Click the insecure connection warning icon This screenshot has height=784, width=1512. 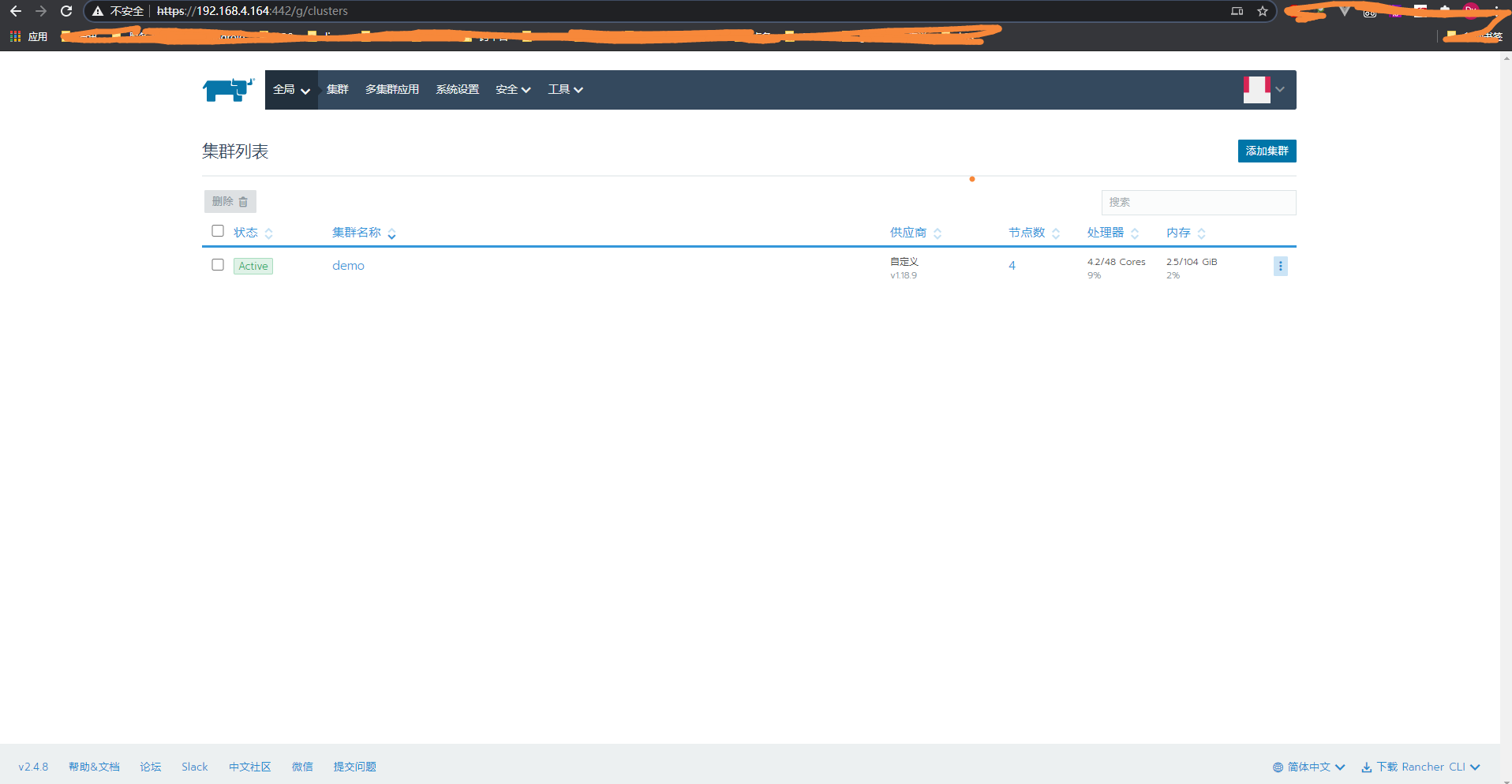98,11
